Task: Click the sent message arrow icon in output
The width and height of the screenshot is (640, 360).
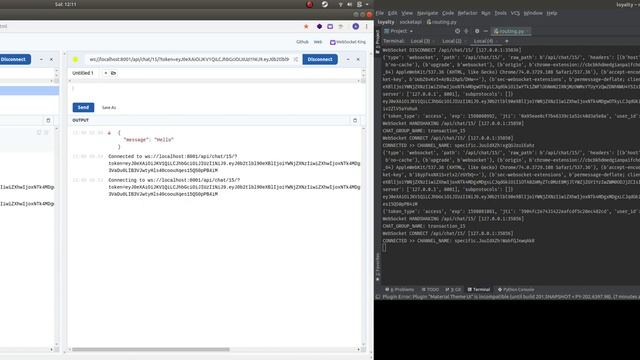Action: tap(109, 133)
